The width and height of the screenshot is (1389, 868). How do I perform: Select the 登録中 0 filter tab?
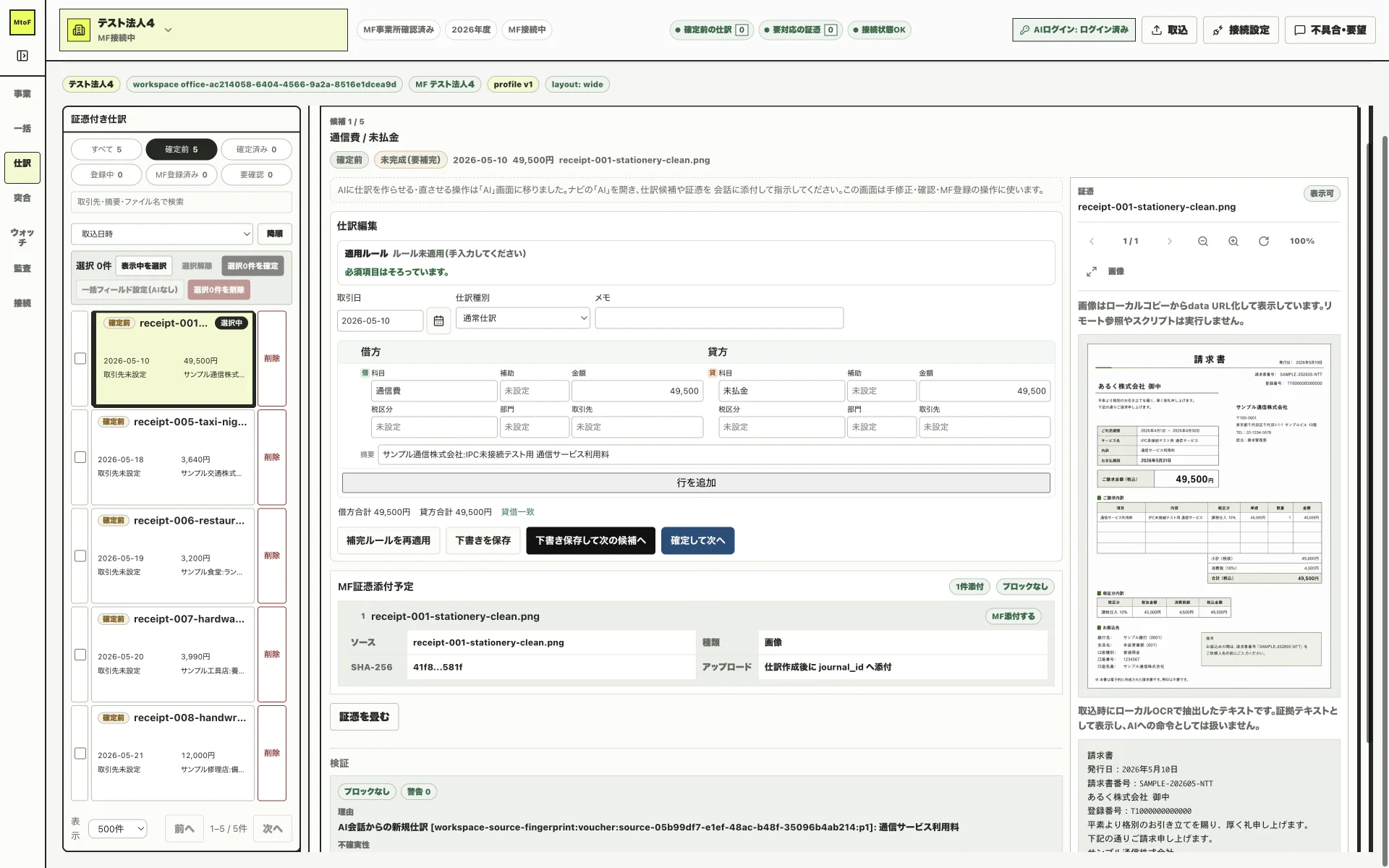click(106, 174)
